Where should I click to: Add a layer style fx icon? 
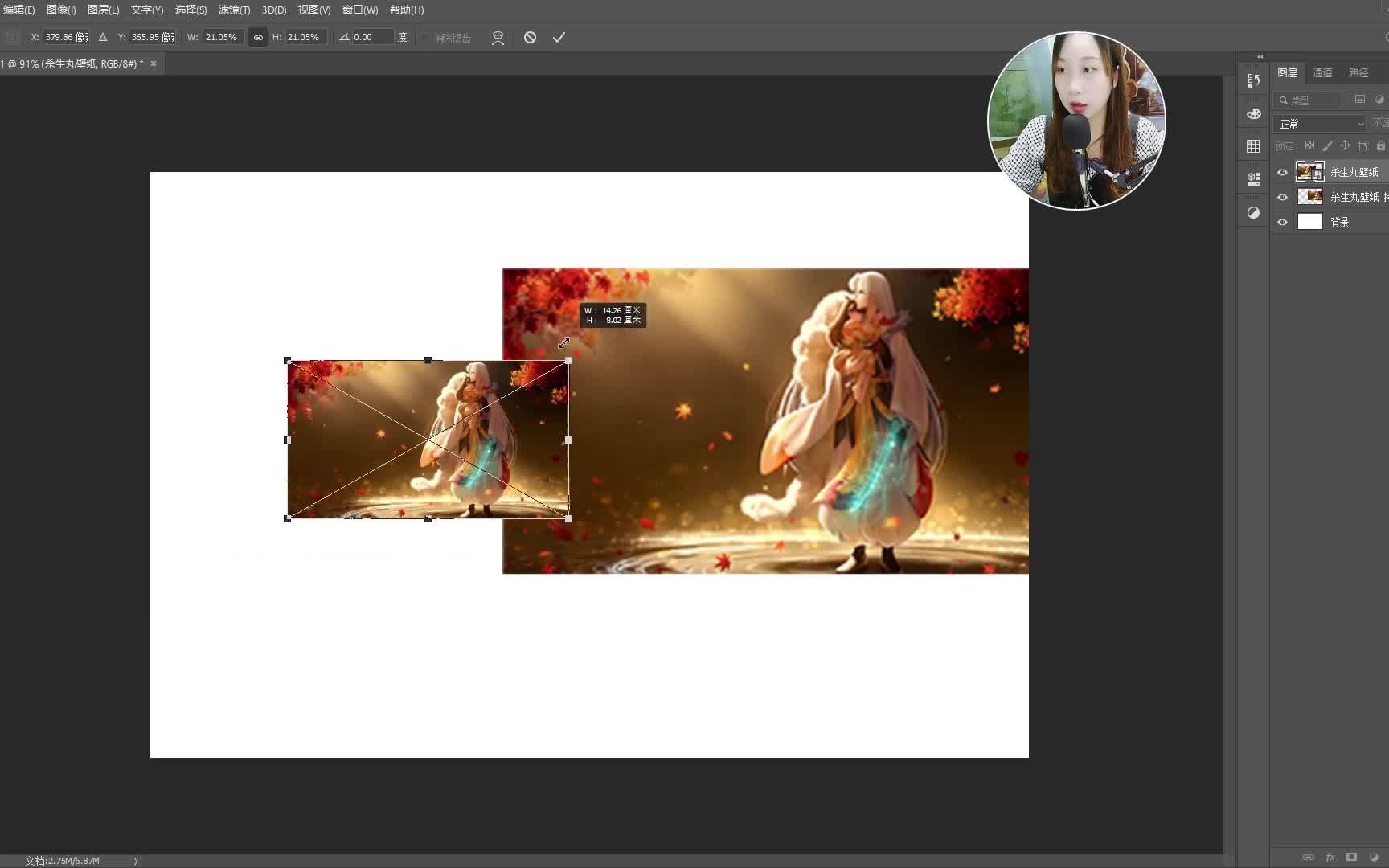1330,857
